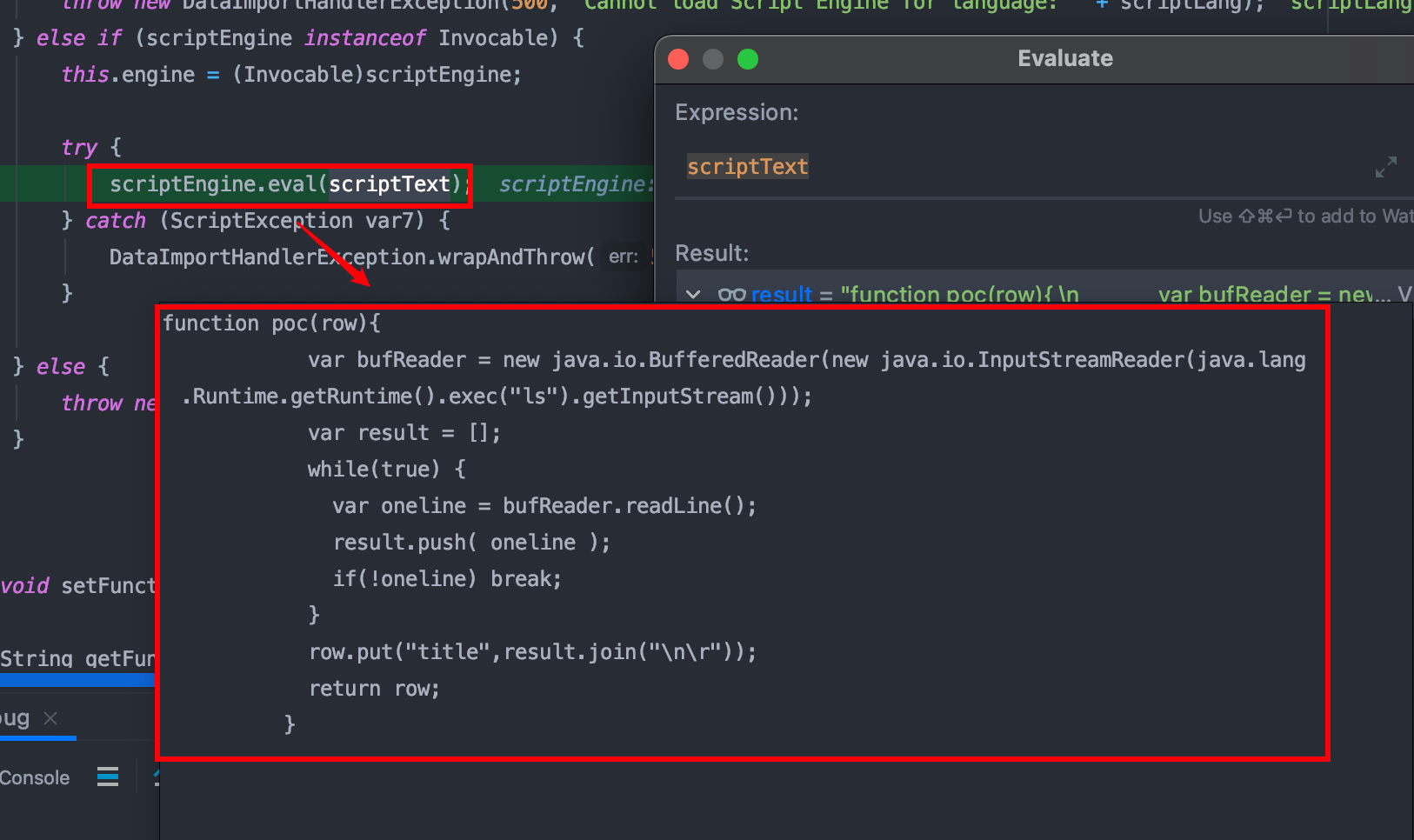
Task: Expand the expression field with the arrows icon
Action: (x=1385, y=167)
